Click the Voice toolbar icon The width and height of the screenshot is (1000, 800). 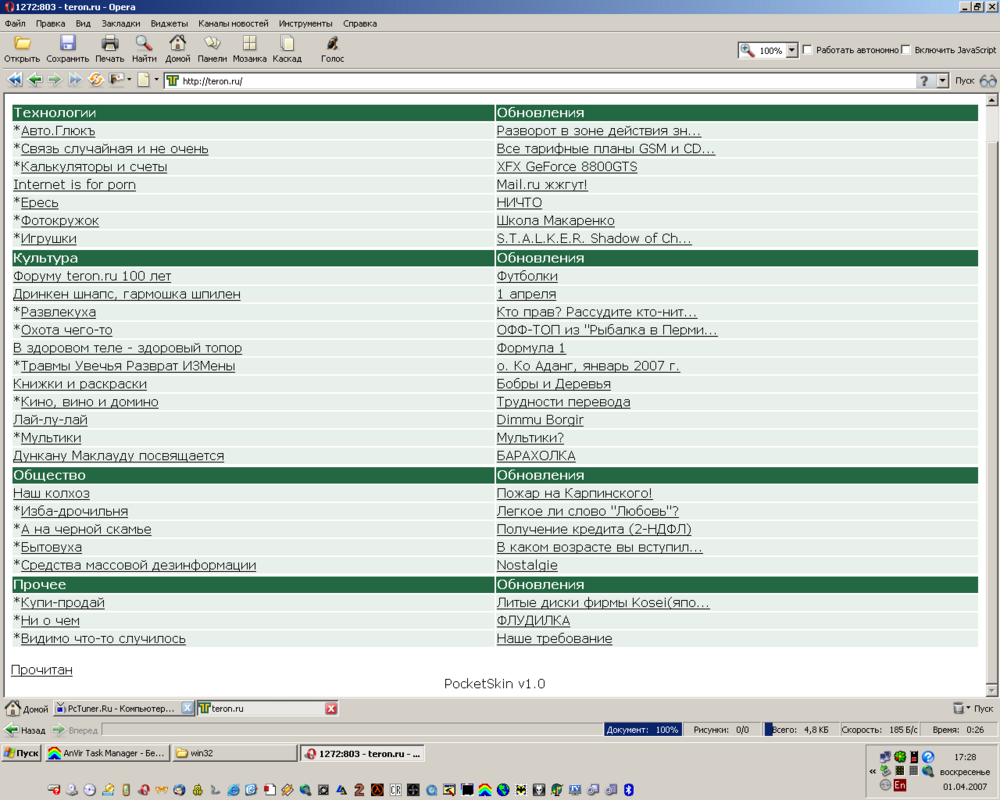tap(332, 43)
